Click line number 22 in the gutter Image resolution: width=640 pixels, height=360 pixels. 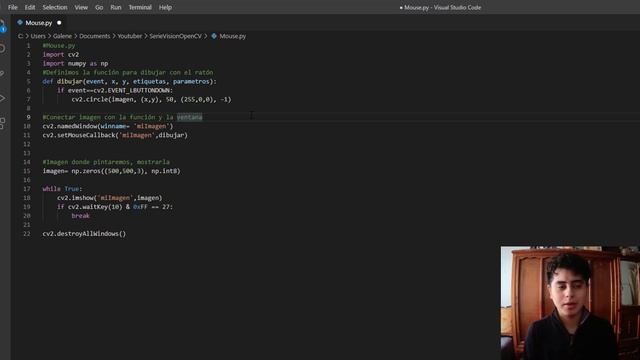(x=27, y=233)
